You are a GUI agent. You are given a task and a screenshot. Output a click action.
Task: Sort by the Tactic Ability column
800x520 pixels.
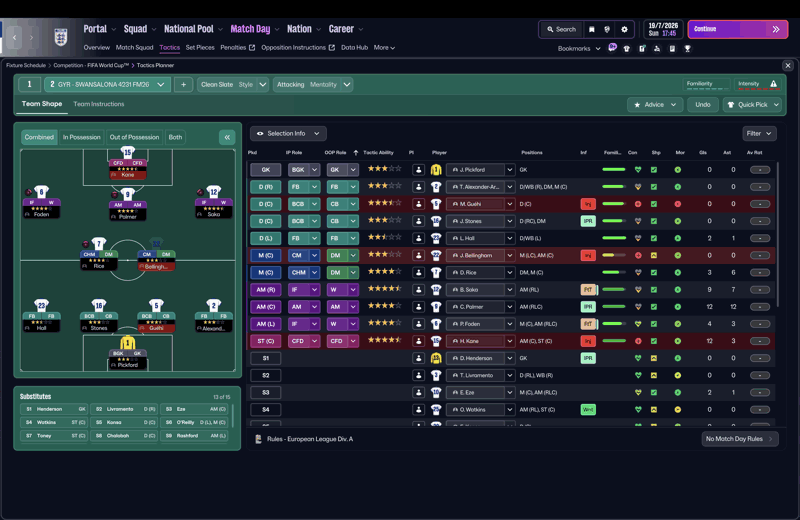pos(378,153)
